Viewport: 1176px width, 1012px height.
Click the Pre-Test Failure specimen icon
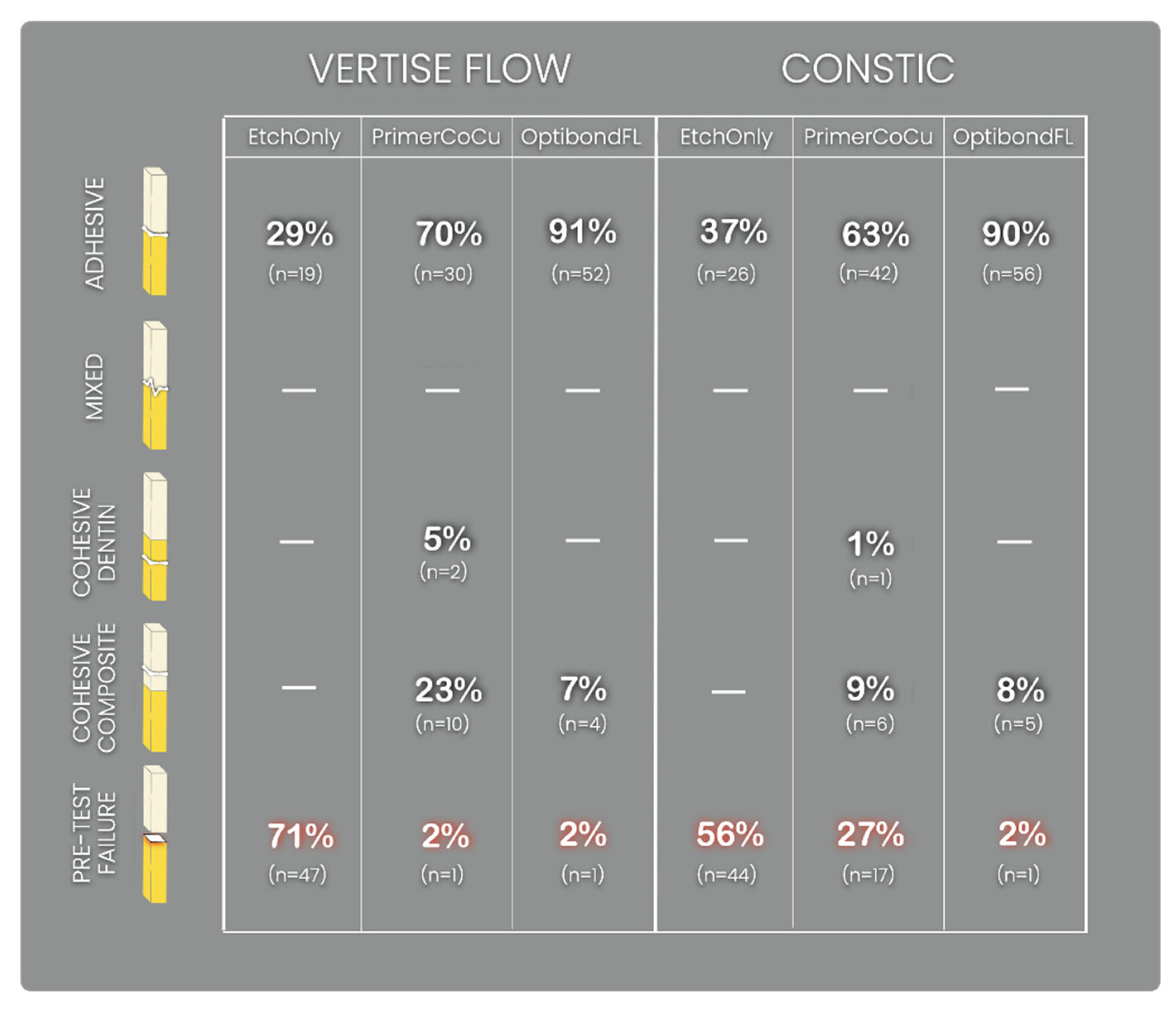click(155, 834)
